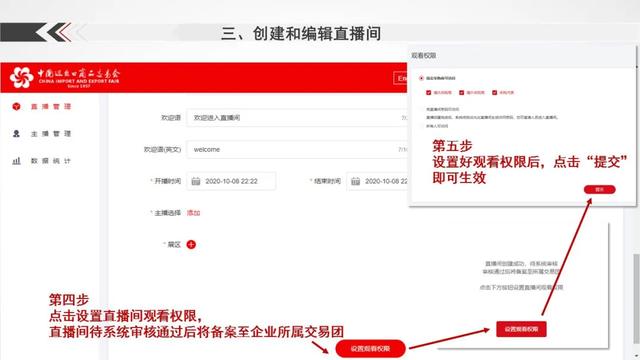The image size is (640, 360).
Task: Open the 数据统计 menu item
Action: click(x=51, y=161)
